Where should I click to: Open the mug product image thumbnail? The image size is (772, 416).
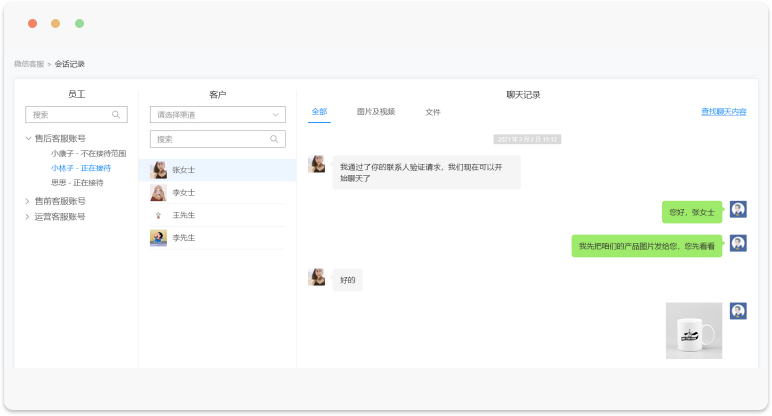(694, 330)
